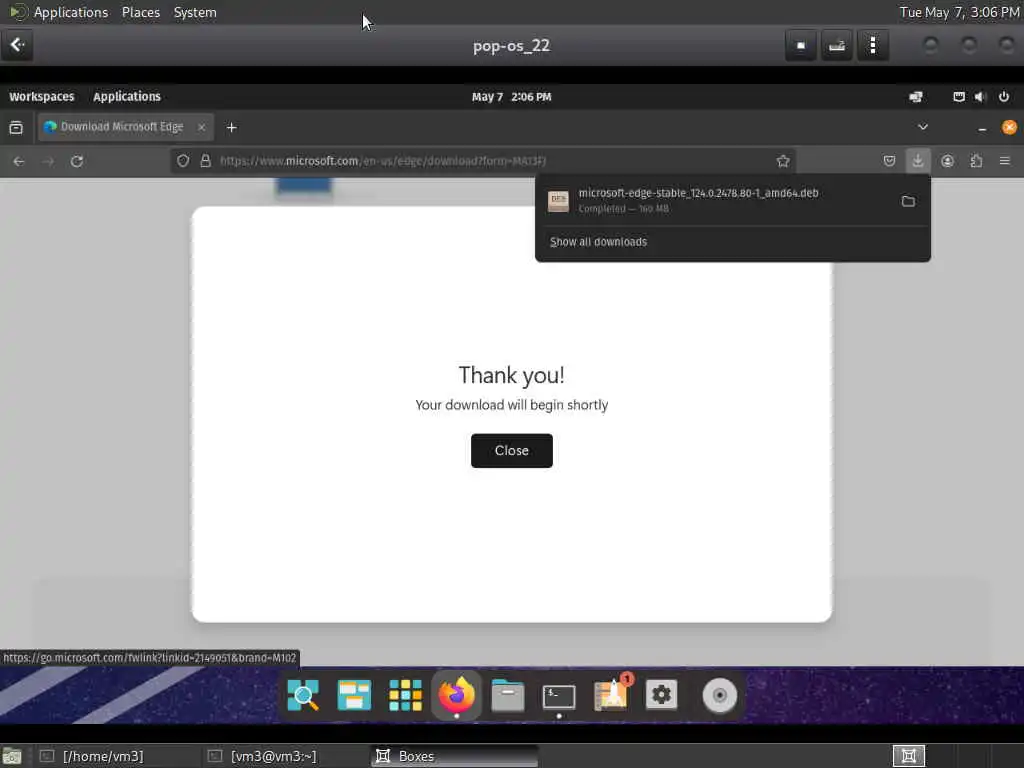Open the Boxes three-dot menu
1024x768 pixels.
pyautogui.click(x=872, y=45)
